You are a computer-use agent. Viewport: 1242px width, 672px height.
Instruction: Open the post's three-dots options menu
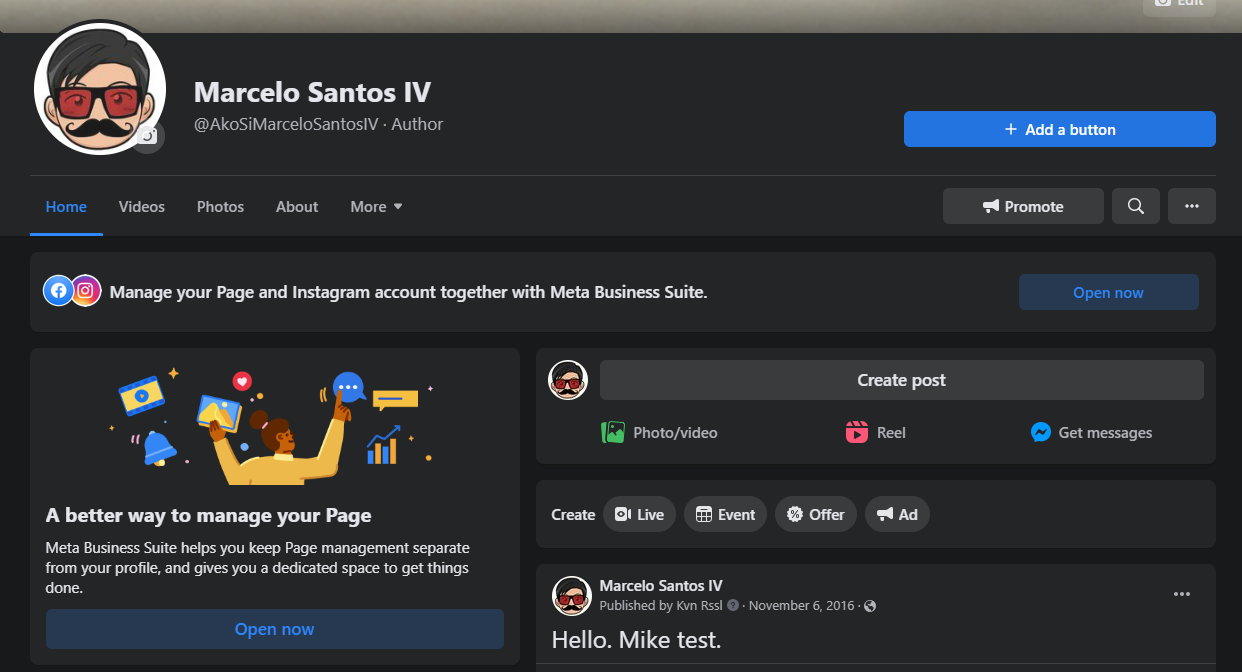click(x=1182, y=594)
